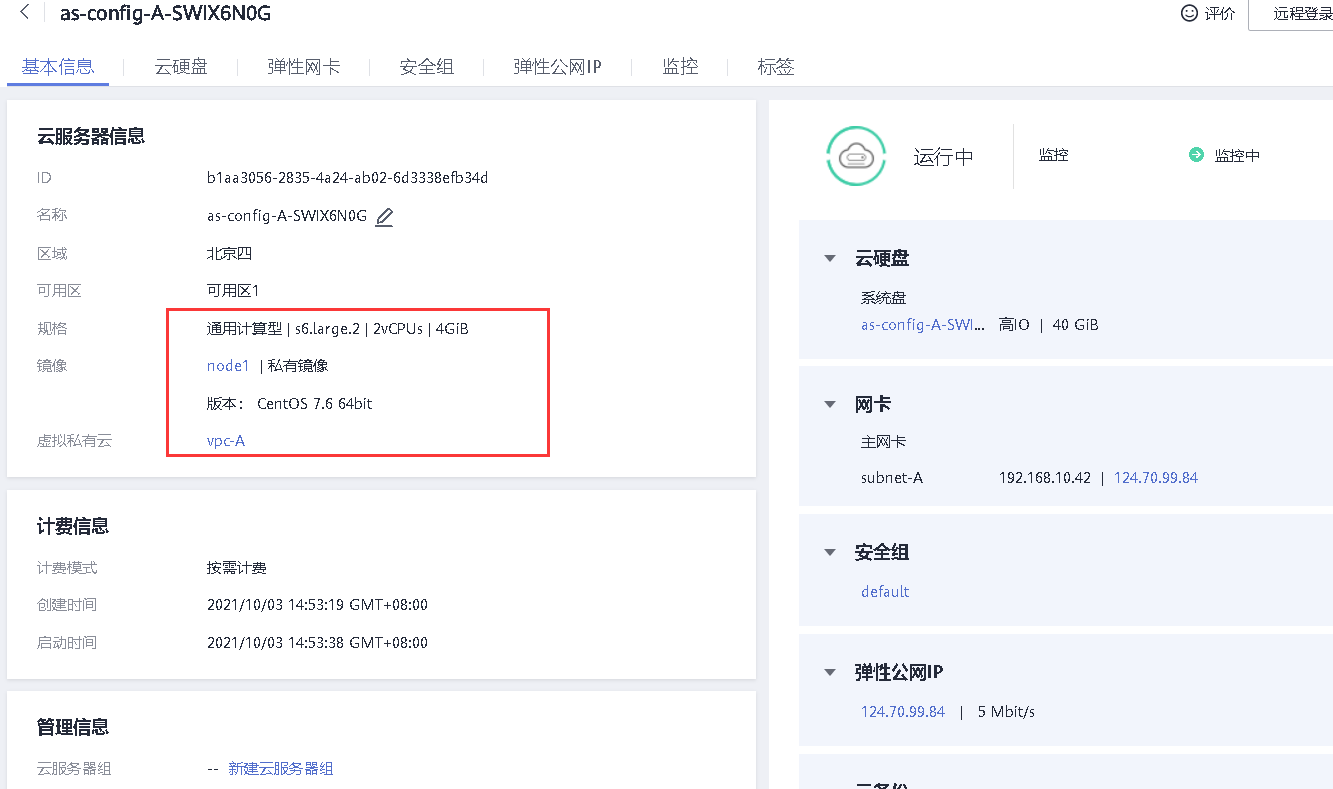
Task: Go to the 监控 tab
Action: 680,67
